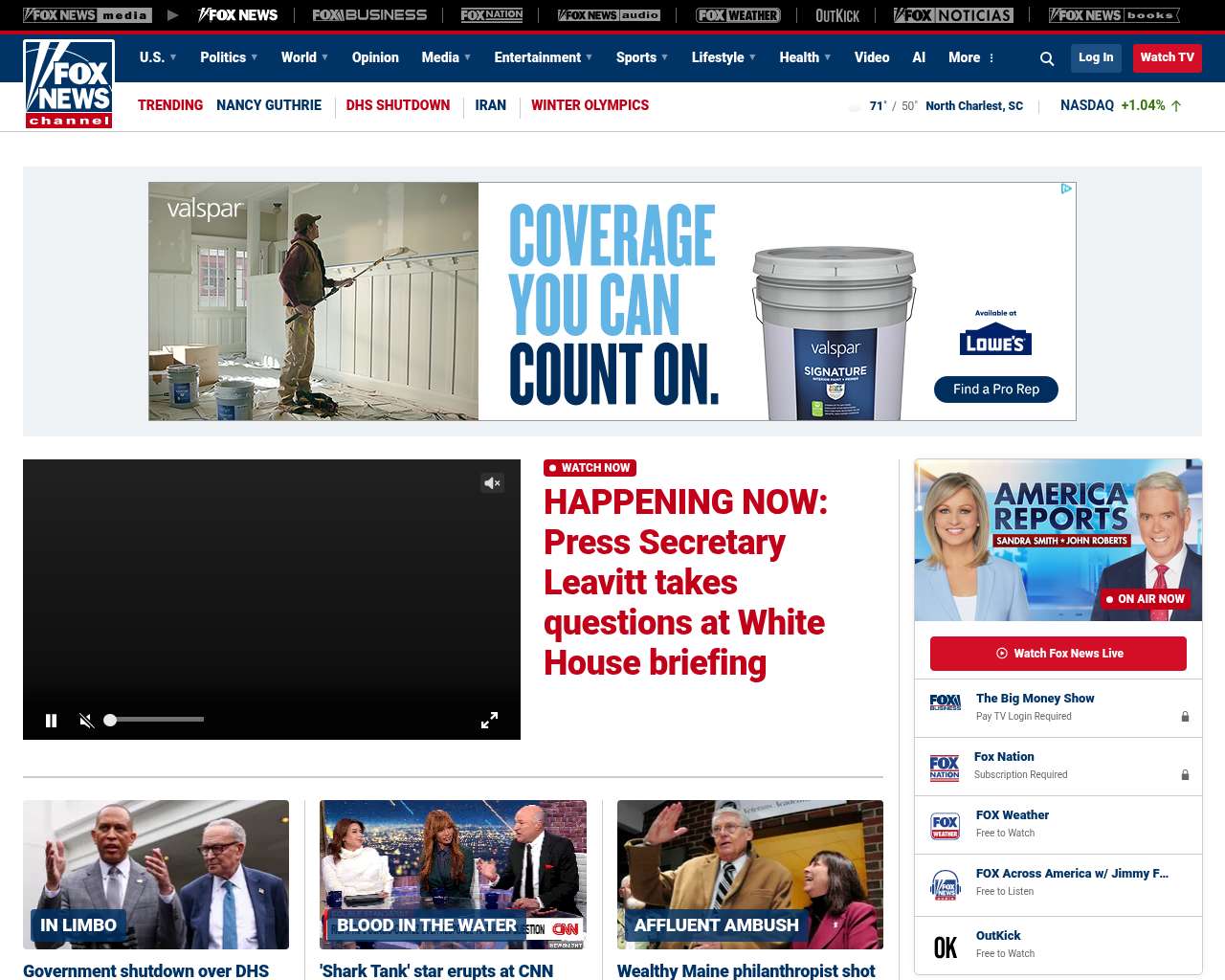Open trending topic Iran

coord(491,105)
